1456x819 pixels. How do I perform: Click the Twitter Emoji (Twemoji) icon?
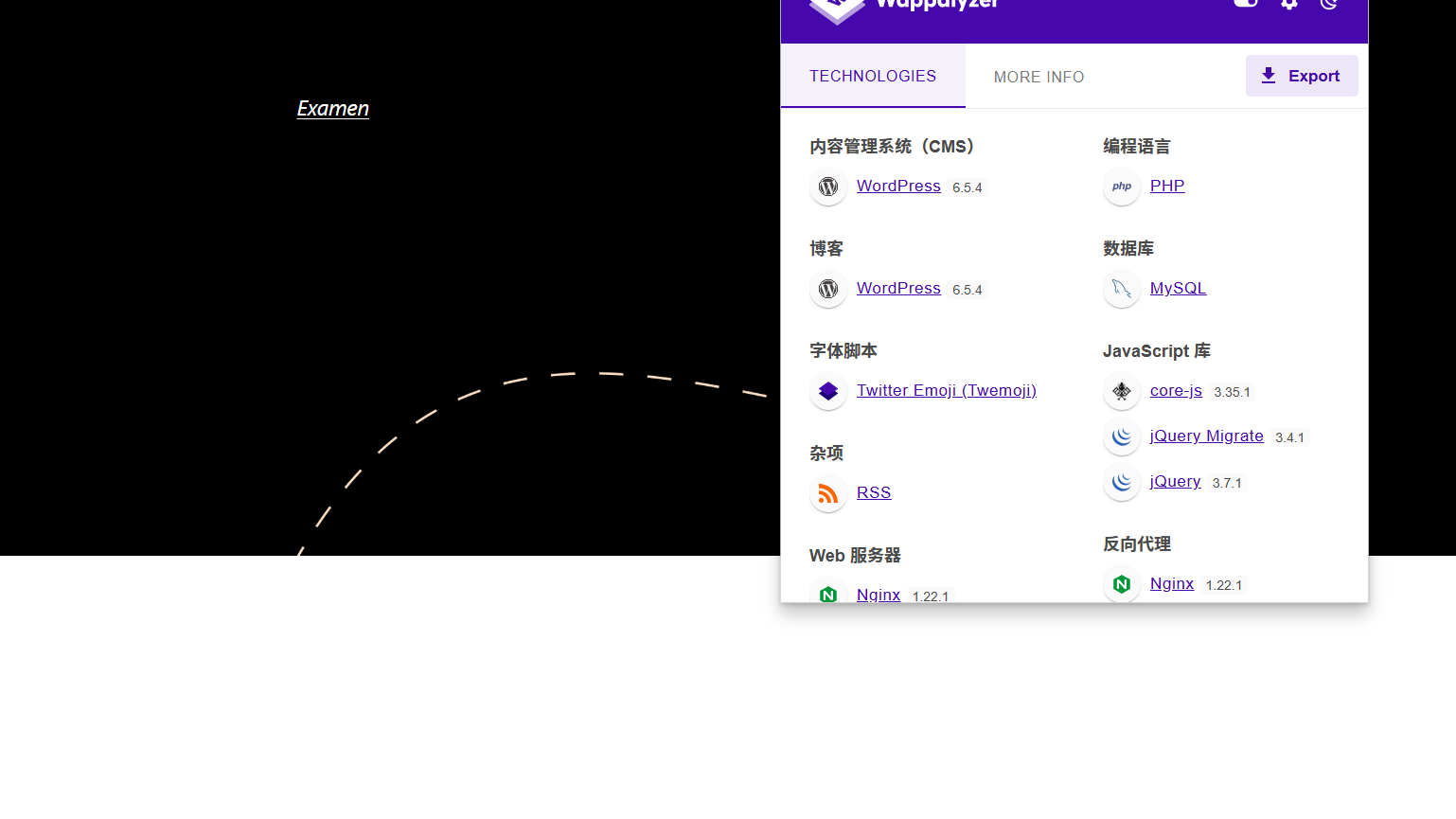(x=828, y=391)
